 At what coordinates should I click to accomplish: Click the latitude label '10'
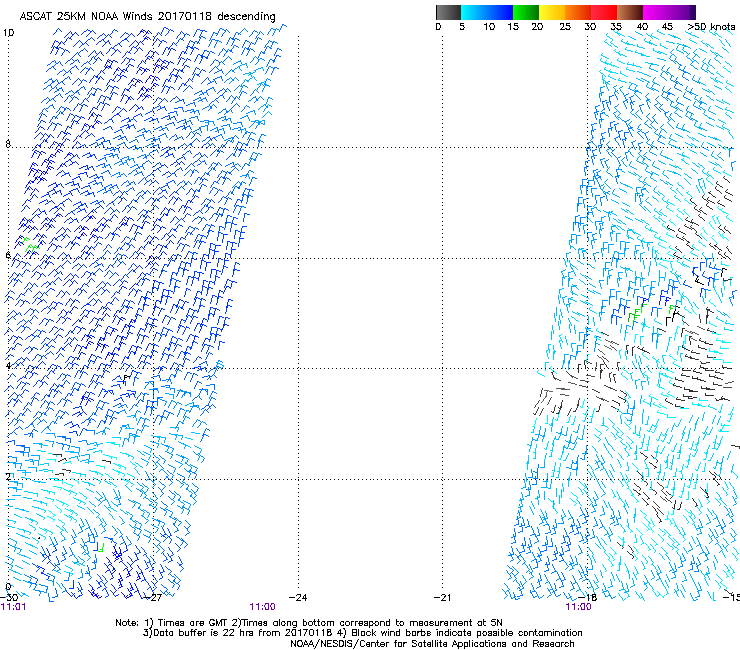click(8, 33)
